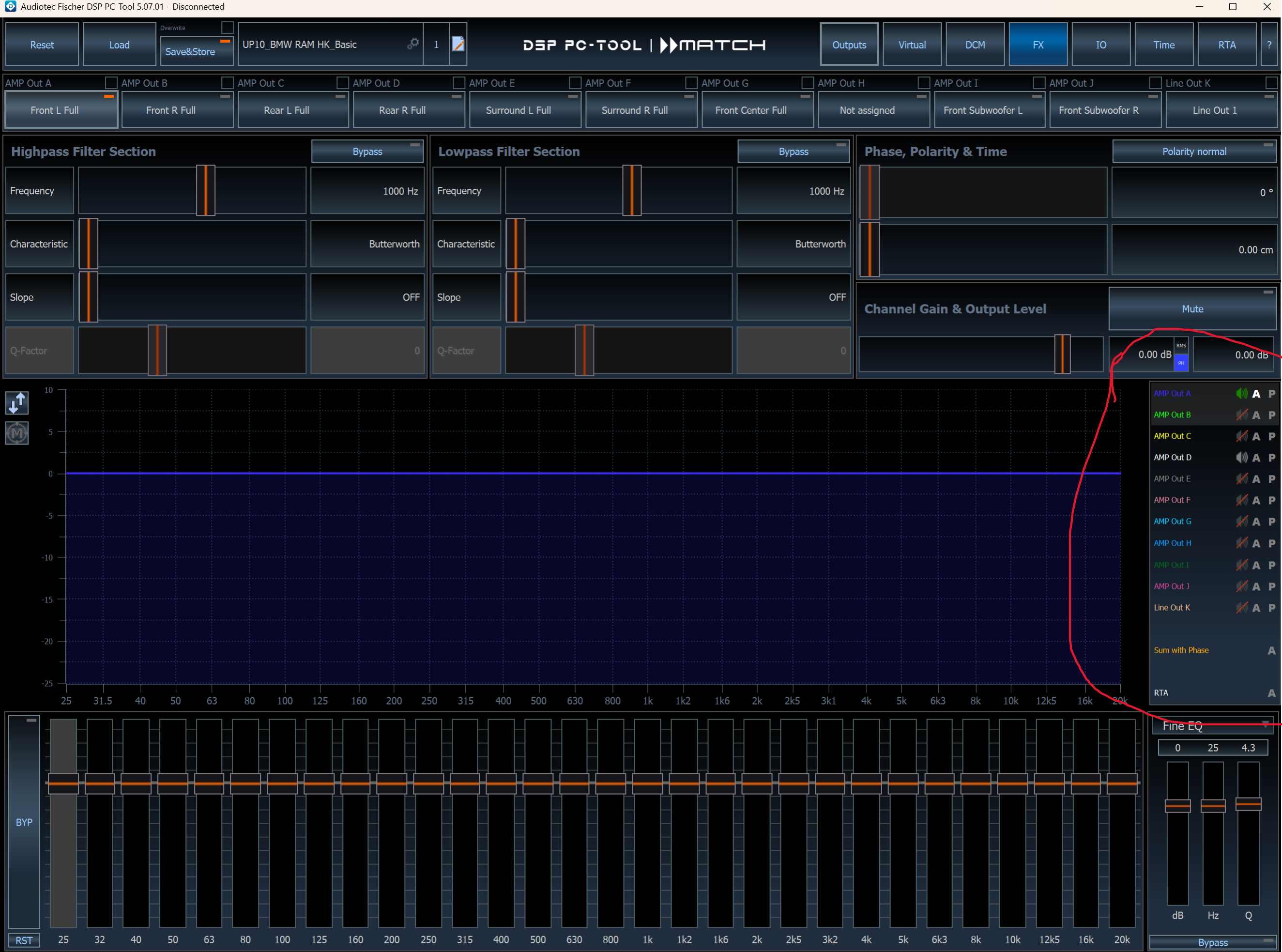1282x952 pixels.
Task: Click the RTA tab in top navigation
Action: click(x=1225, y=45)
